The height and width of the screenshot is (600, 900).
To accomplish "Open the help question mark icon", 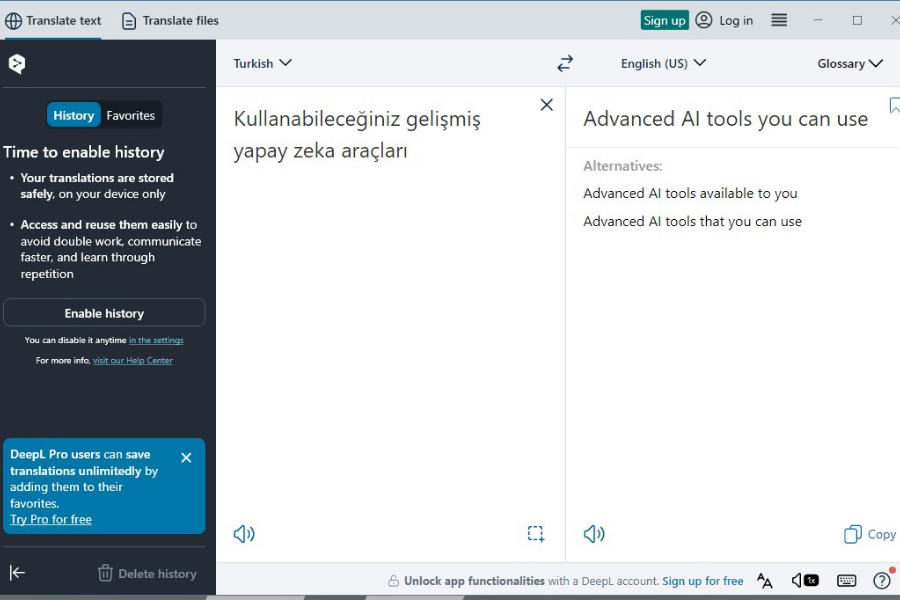I will click(882, 580).
